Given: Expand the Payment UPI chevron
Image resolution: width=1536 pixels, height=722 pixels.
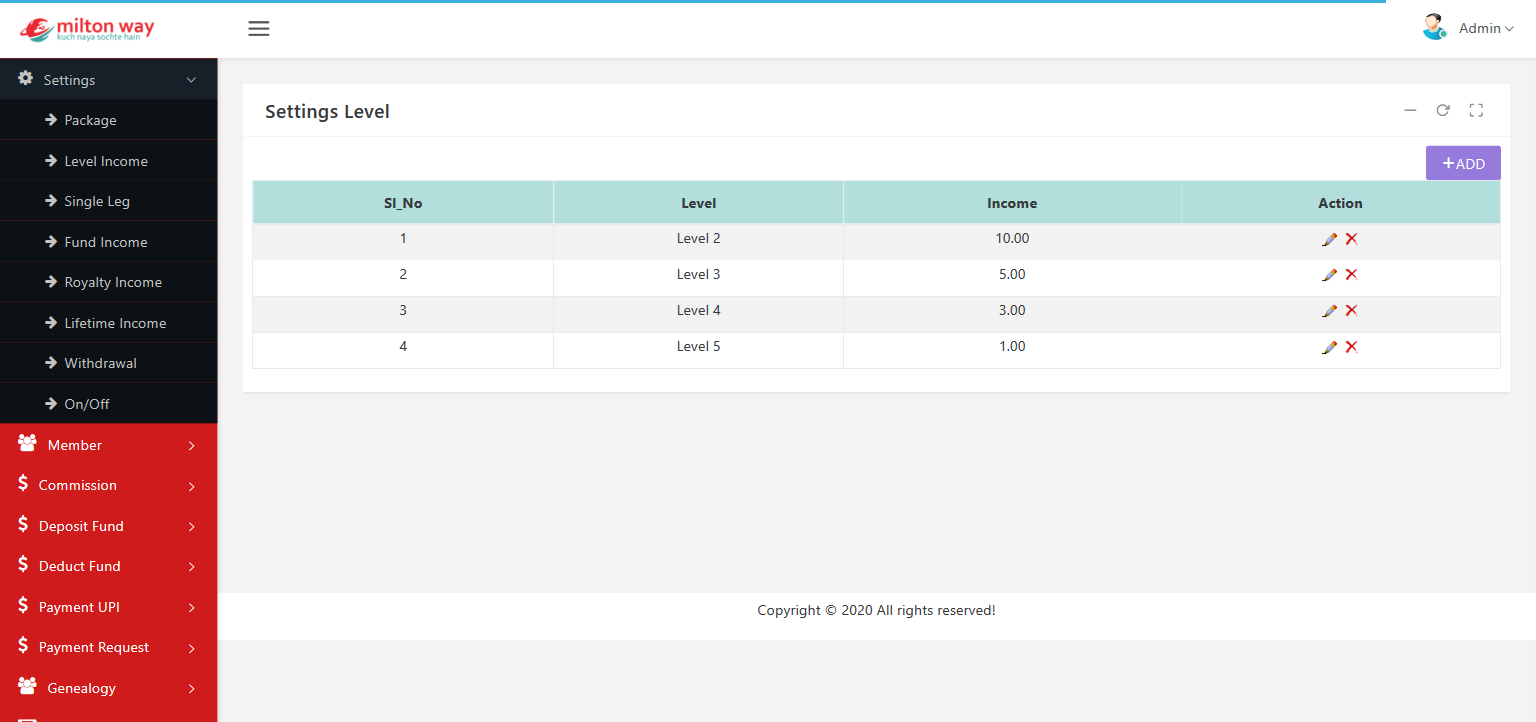Looking at the screenshot, I should coord(191,608).
